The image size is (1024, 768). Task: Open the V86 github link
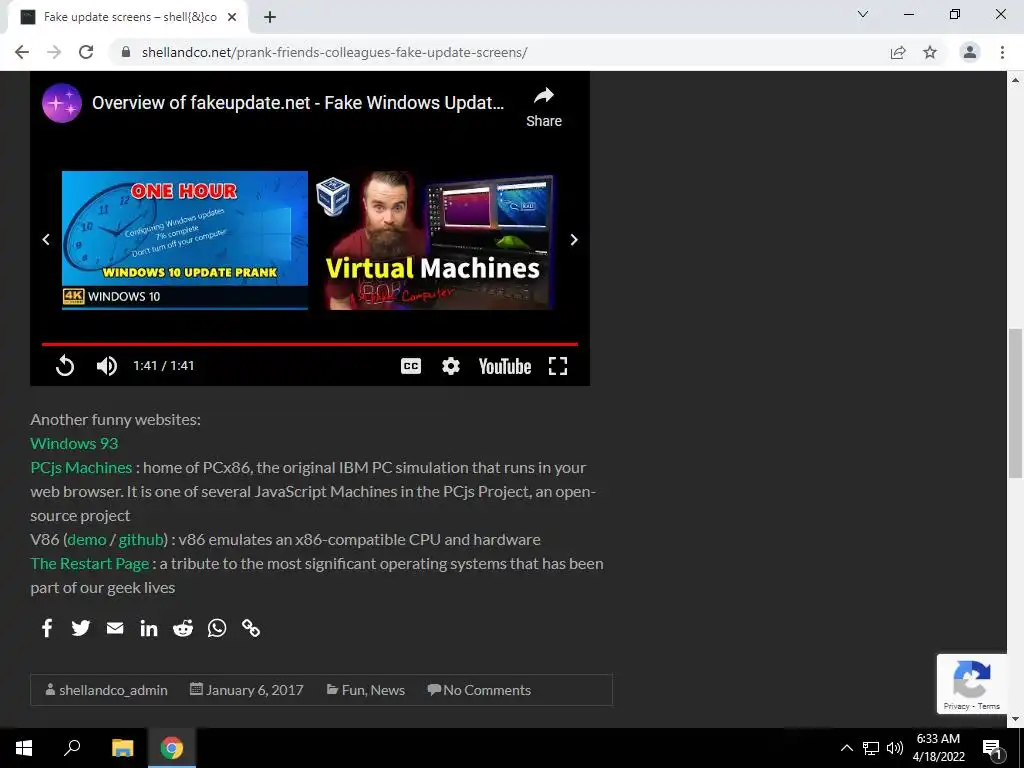click(x=141, y=539)
